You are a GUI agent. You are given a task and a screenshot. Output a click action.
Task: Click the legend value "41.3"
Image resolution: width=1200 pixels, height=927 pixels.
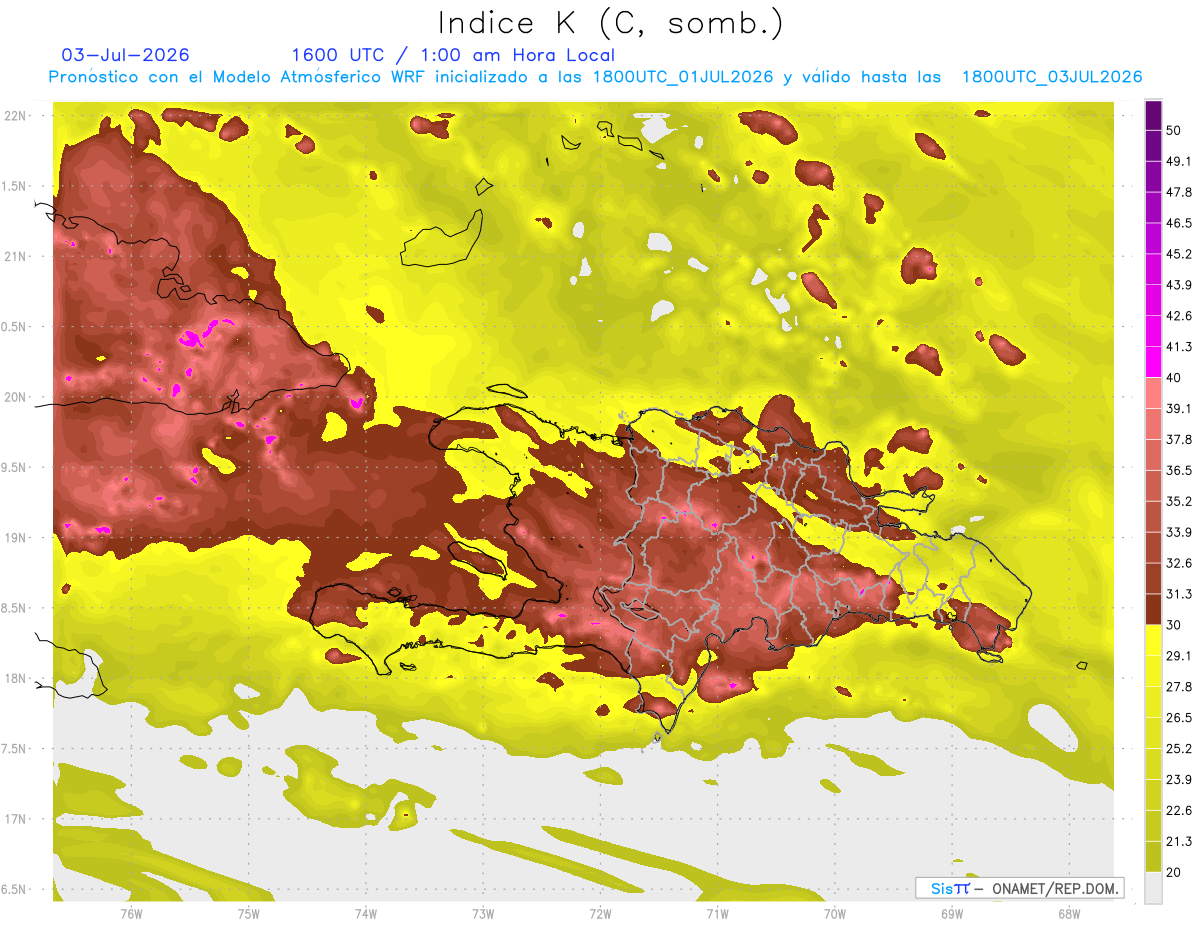coord(1179,347)
